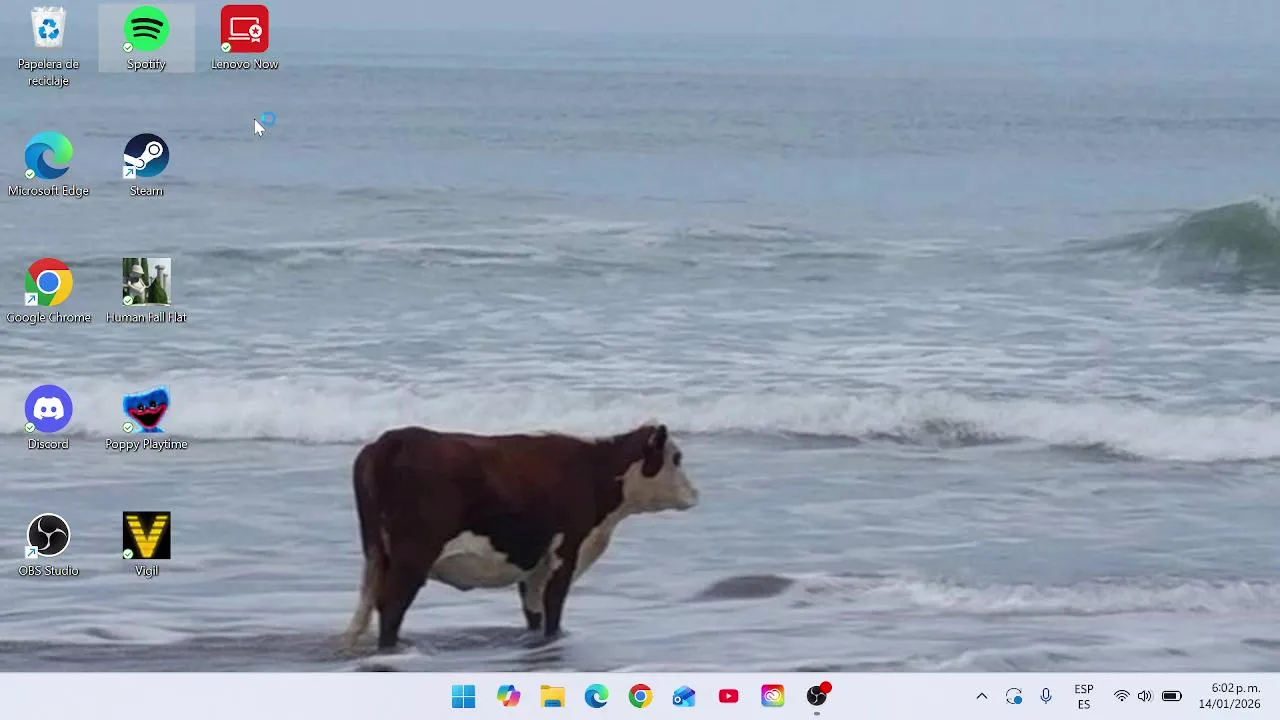Open Copilot from the taskbar
The width and height of the screenshot is (1280, 720).
point(508,696)
